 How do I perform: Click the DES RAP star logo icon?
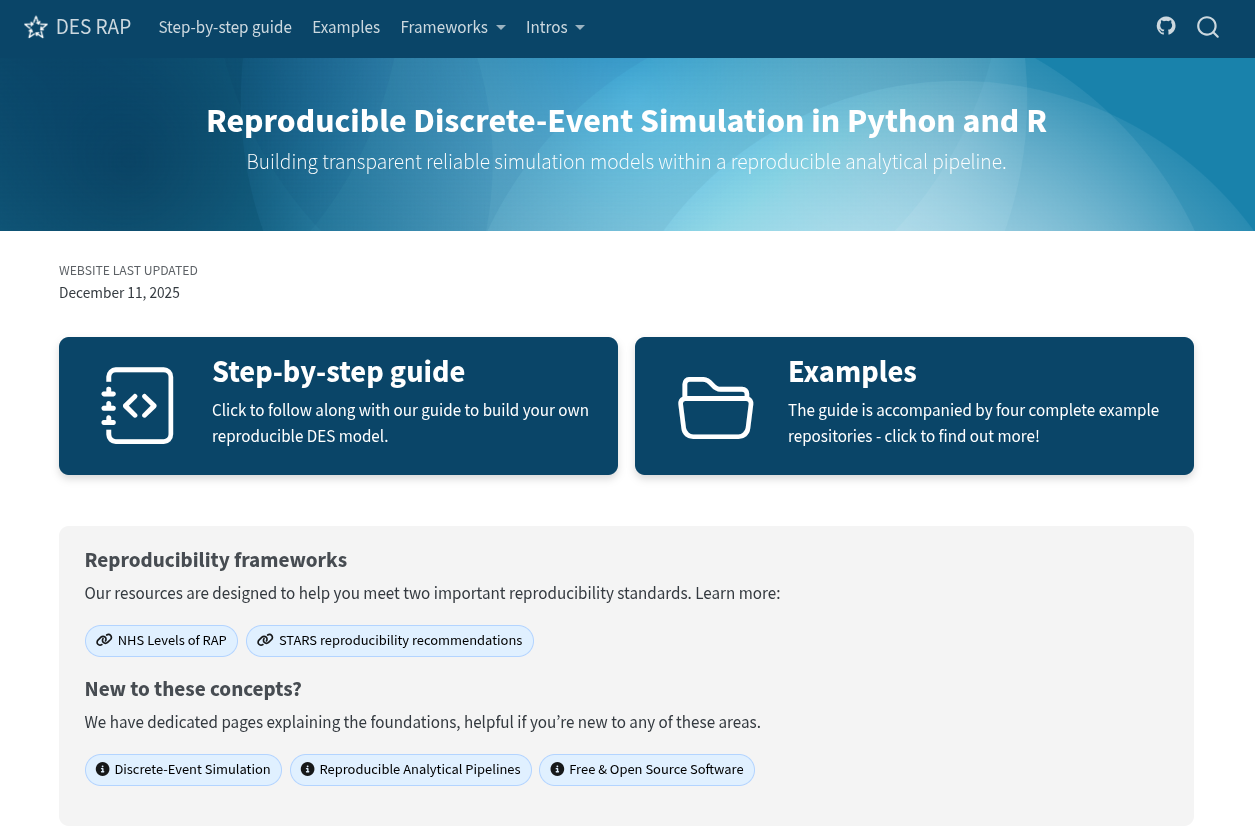[36, 27]
